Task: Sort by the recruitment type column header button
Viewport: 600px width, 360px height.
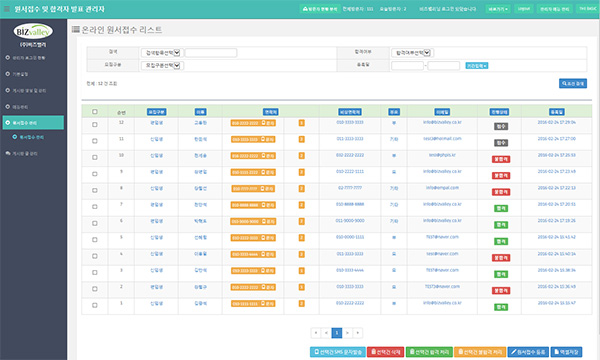Action: pyautogui.click(x=157, y=112)
